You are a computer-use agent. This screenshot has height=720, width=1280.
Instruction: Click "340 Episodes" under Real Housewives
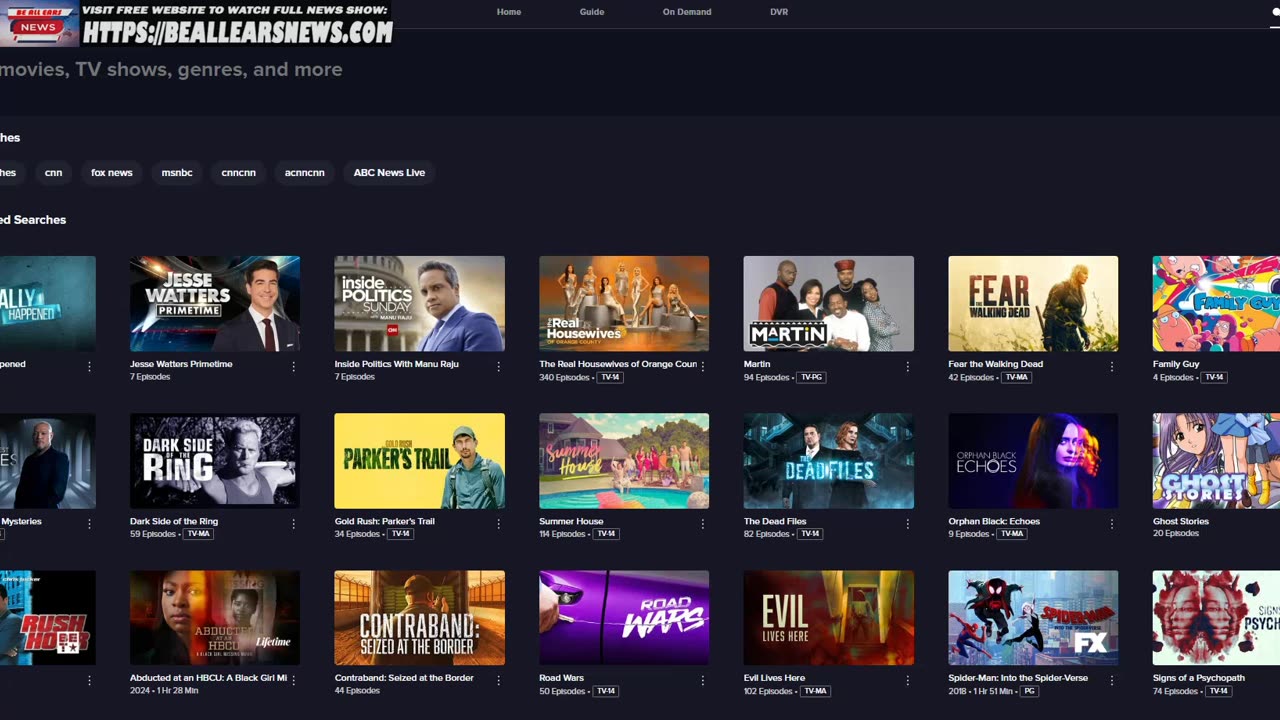click(564, 378)
